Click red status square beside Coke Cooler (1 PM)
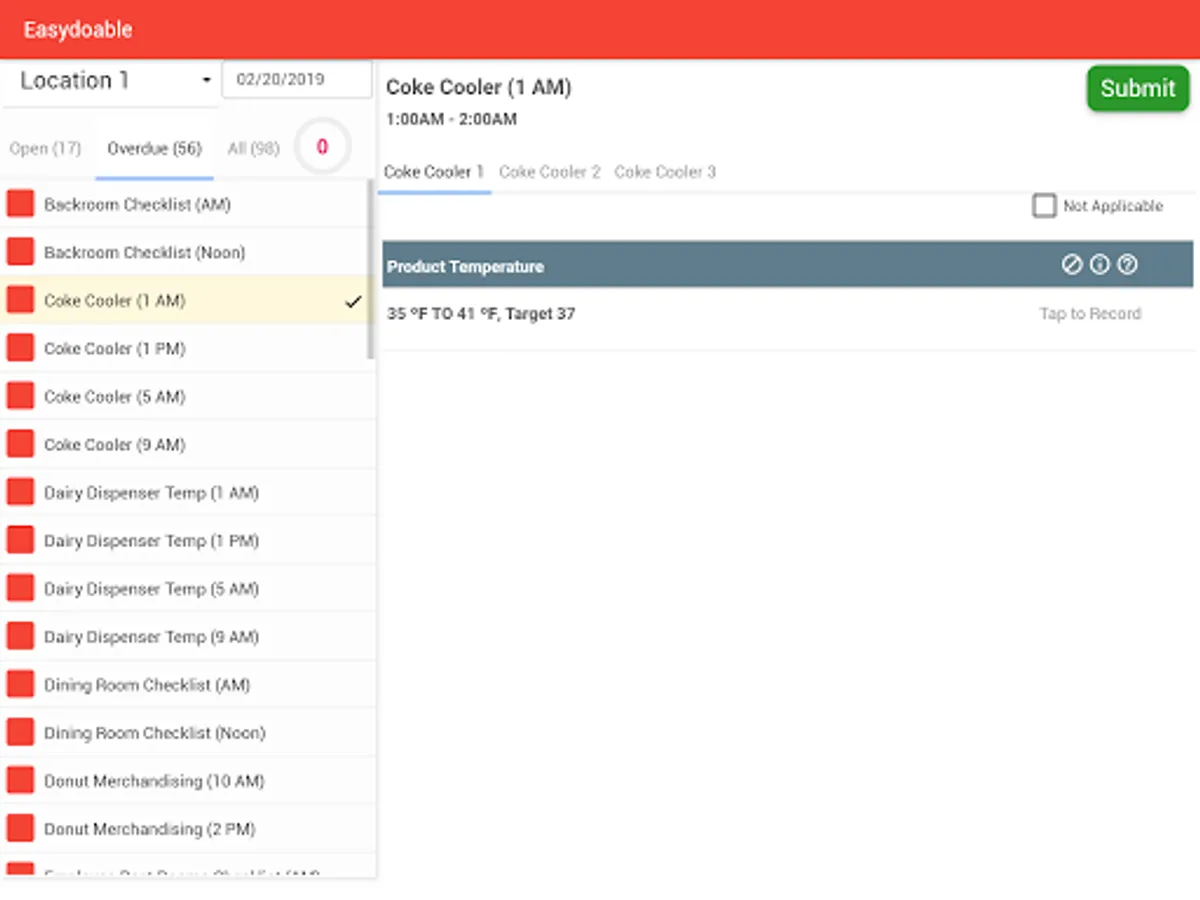Screen dimensions: 1200x900 click(x=20, y=348)
